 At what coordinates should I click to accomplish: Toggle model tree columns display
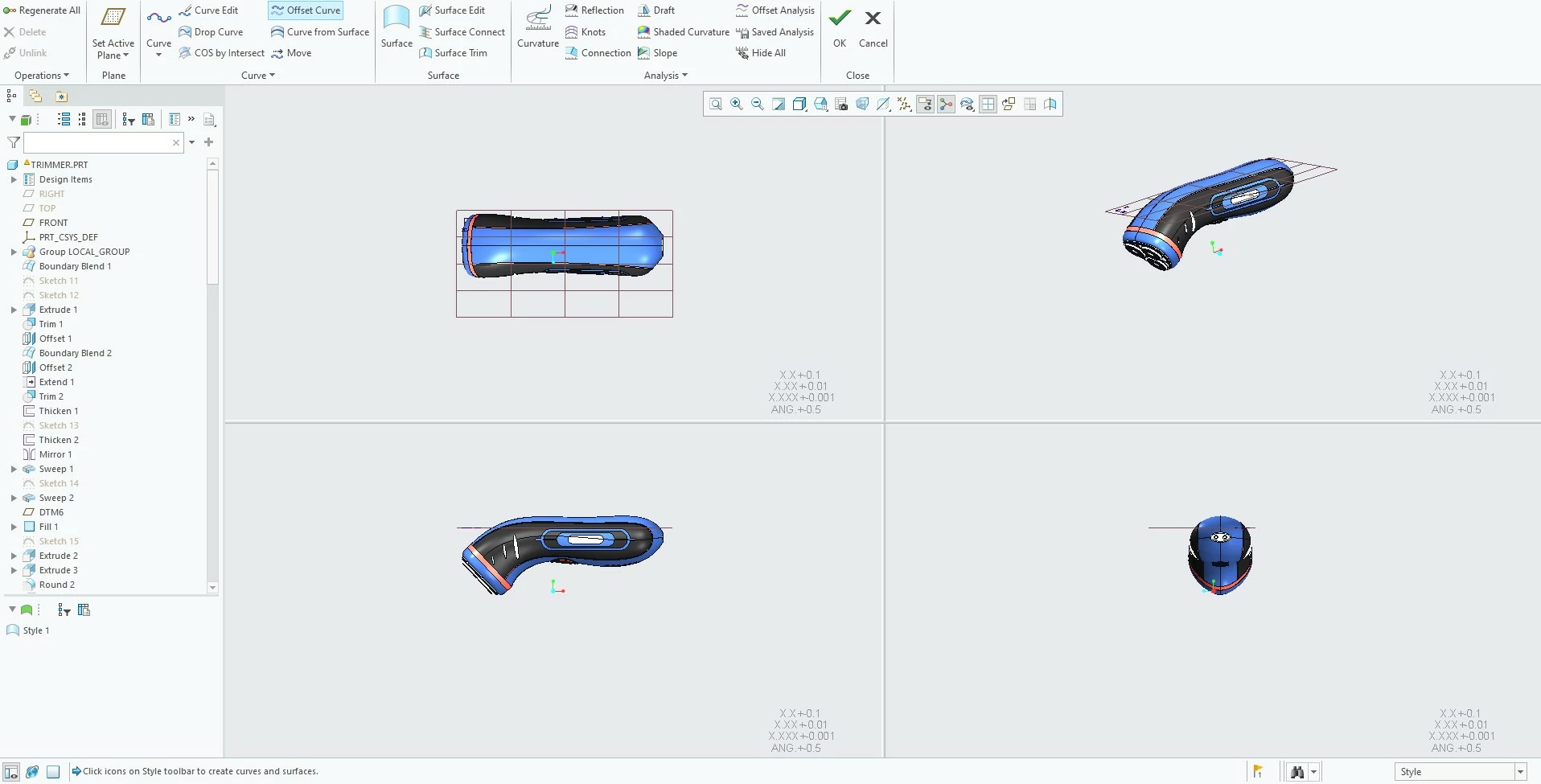click(102, 119)
